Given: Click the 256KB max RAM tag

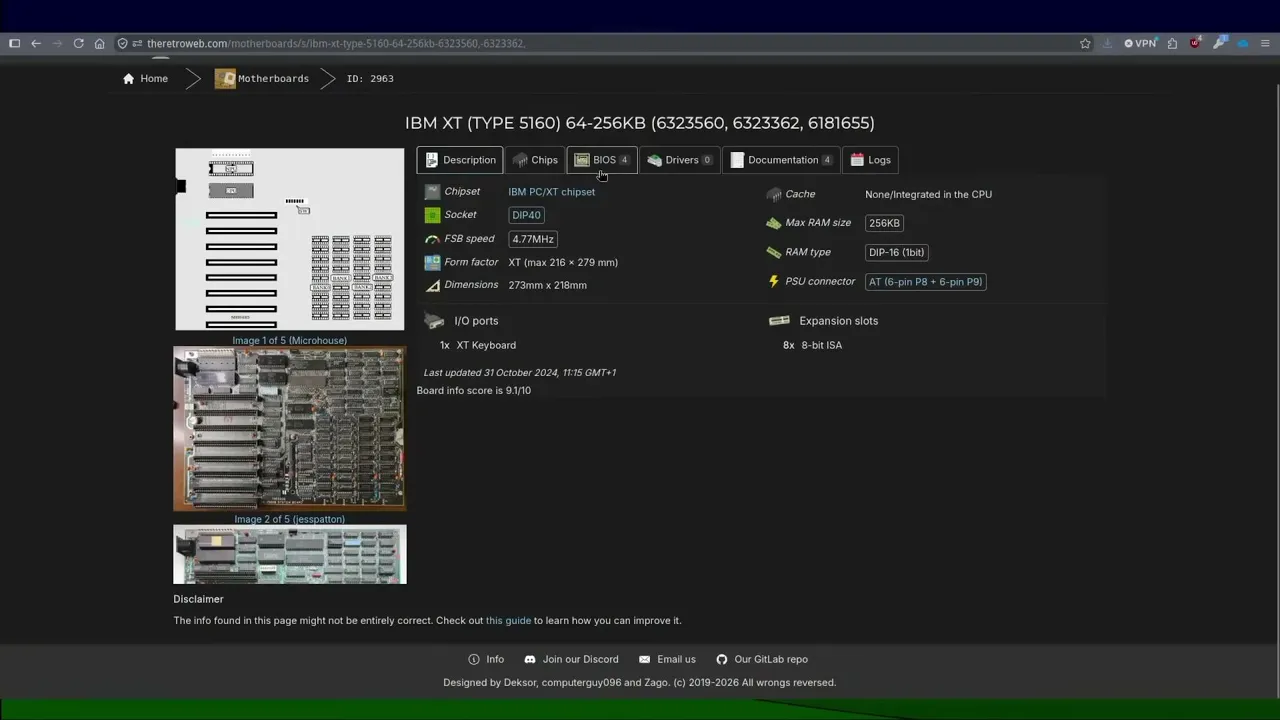Looking at the screenshot, I should coord(884,223).
